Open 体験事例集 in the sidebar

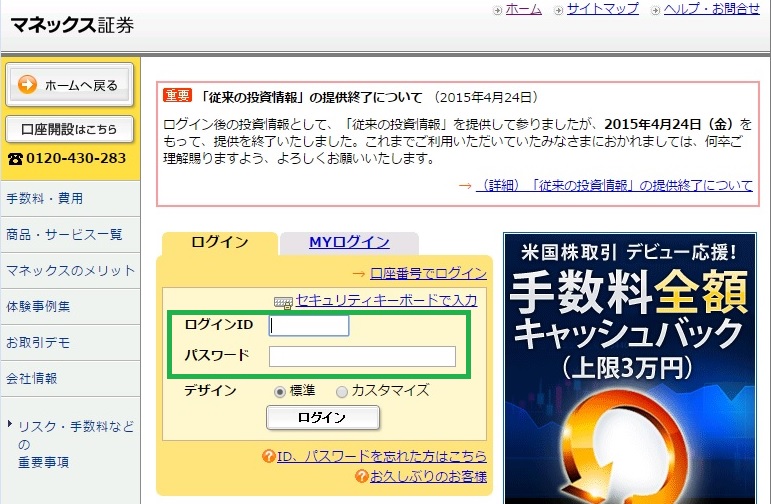70,306
